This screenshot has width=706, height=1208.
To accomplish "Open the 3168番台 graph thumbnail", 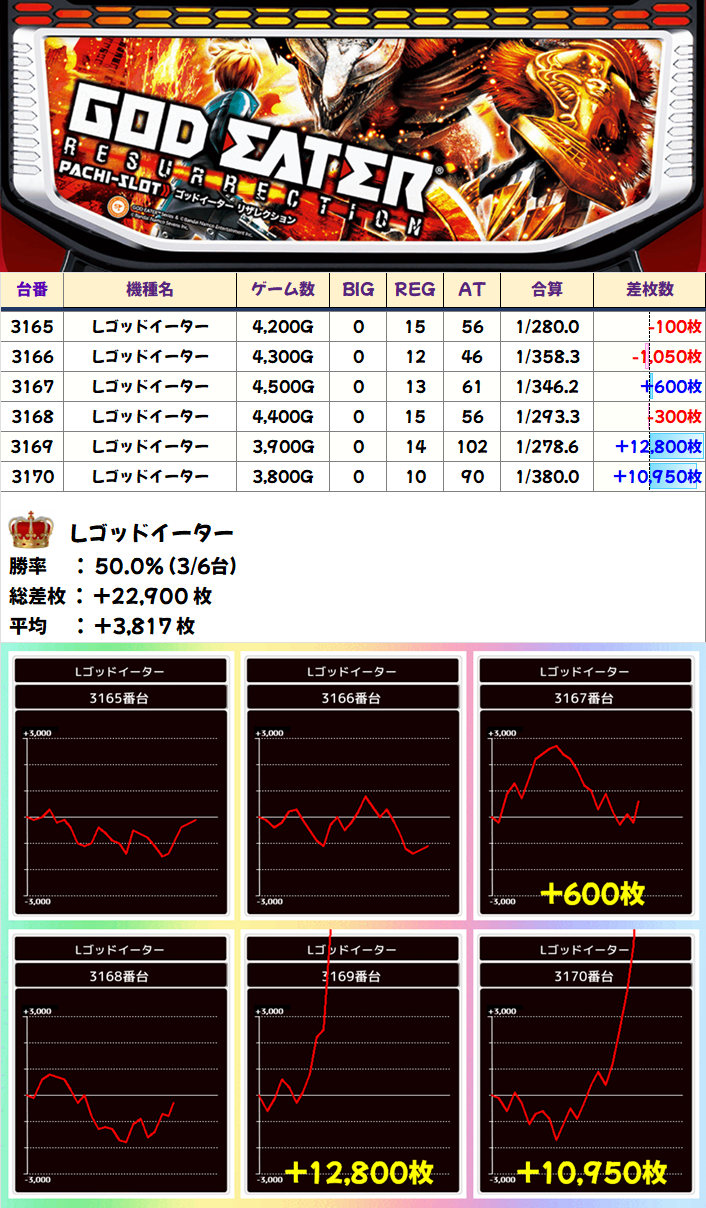I will [x=120, y=1065].
